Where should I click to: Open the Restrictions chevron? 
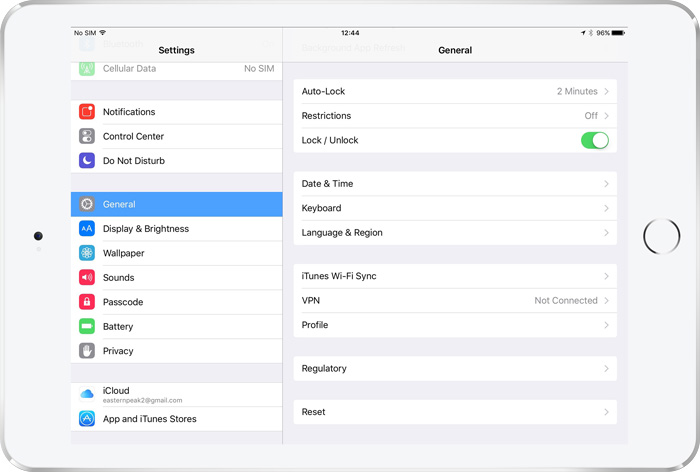(606, 116)
